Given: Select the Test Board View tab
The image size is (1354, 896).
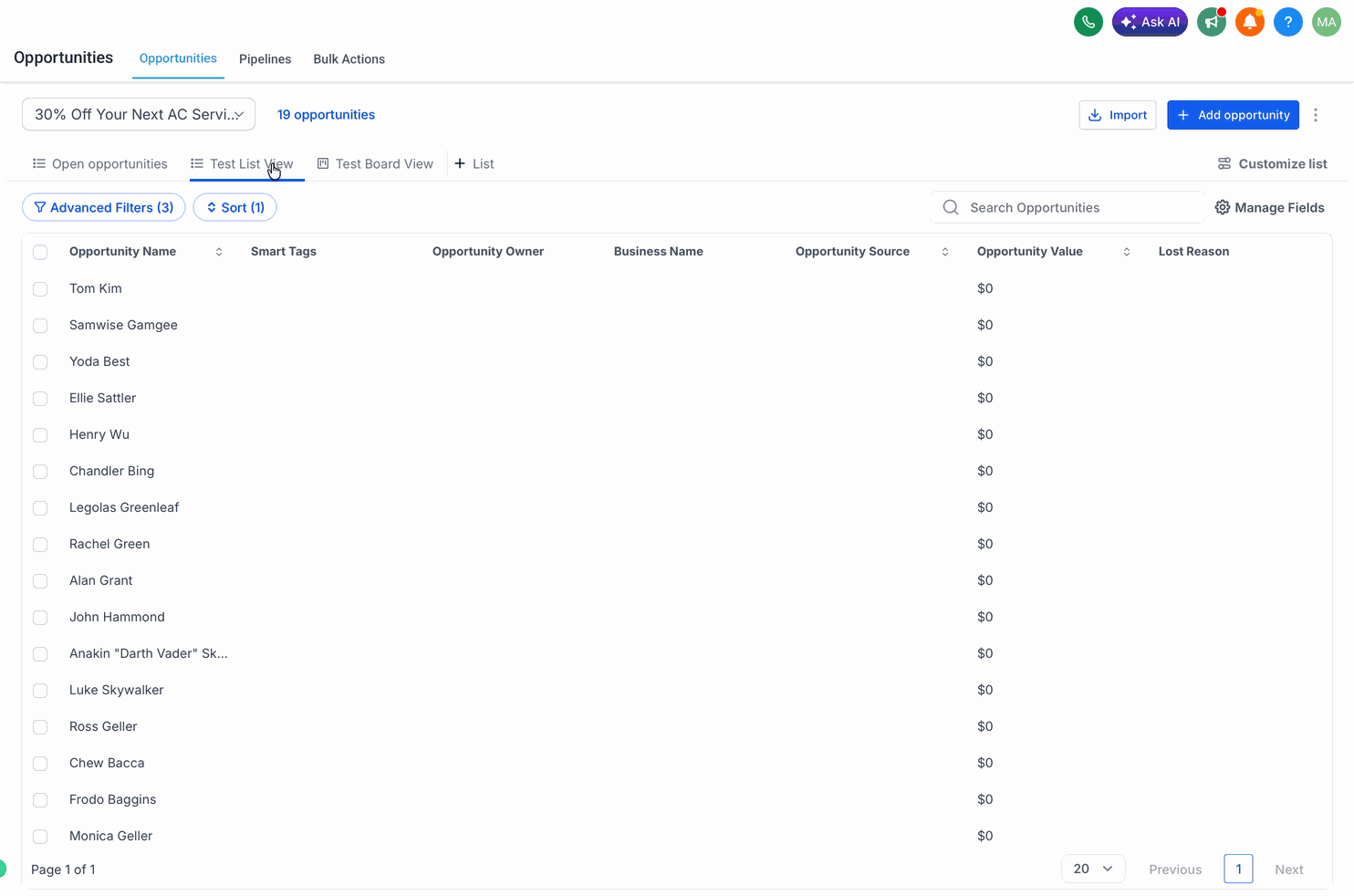Looking at the screenshot, I should tap(375, 164).
